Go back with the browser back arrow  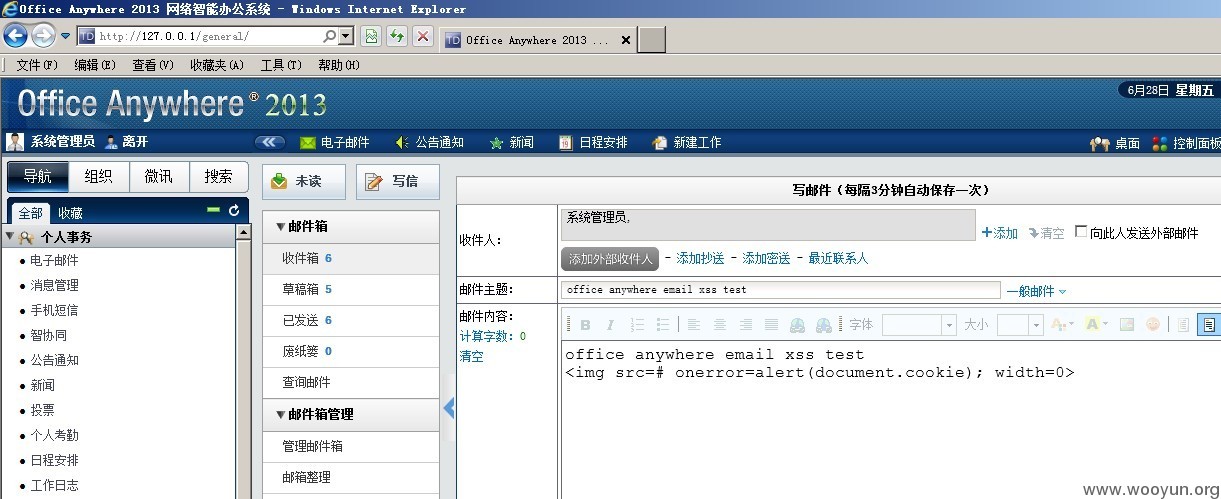coord(15,36)
